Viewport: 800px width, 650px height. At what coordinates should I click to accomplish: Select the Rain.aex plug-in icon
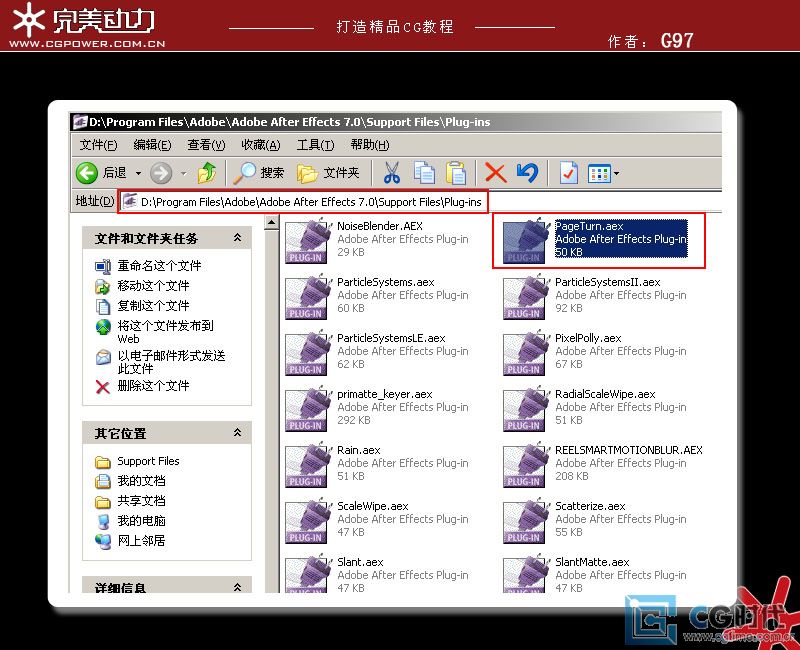[308, 465]
